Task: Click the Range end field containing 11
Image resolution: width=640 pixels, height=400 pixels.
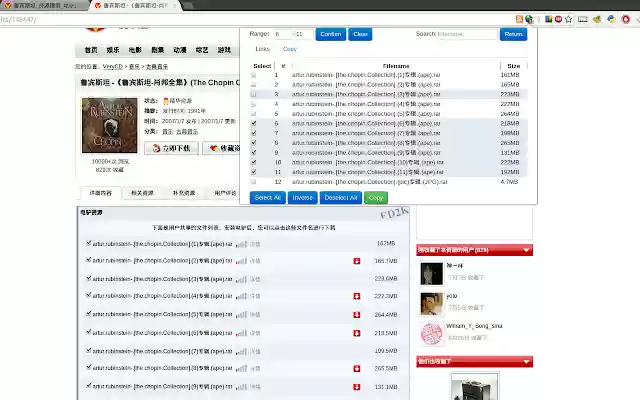Action: (304, 34)
